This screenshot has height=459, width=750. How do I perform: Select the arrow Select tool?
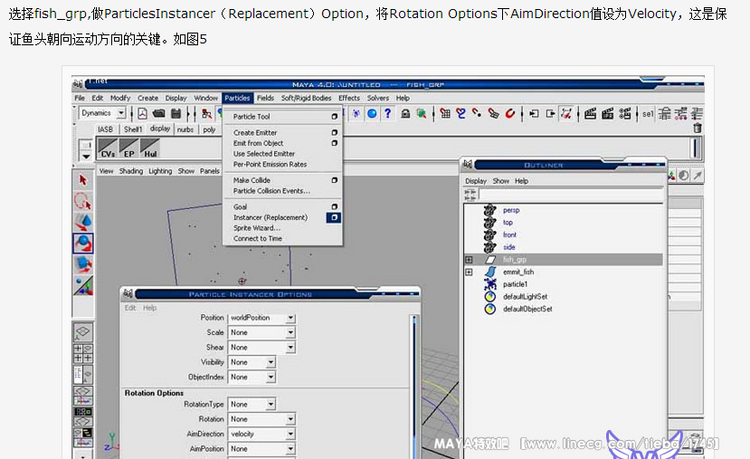click(x=83, y=180)
